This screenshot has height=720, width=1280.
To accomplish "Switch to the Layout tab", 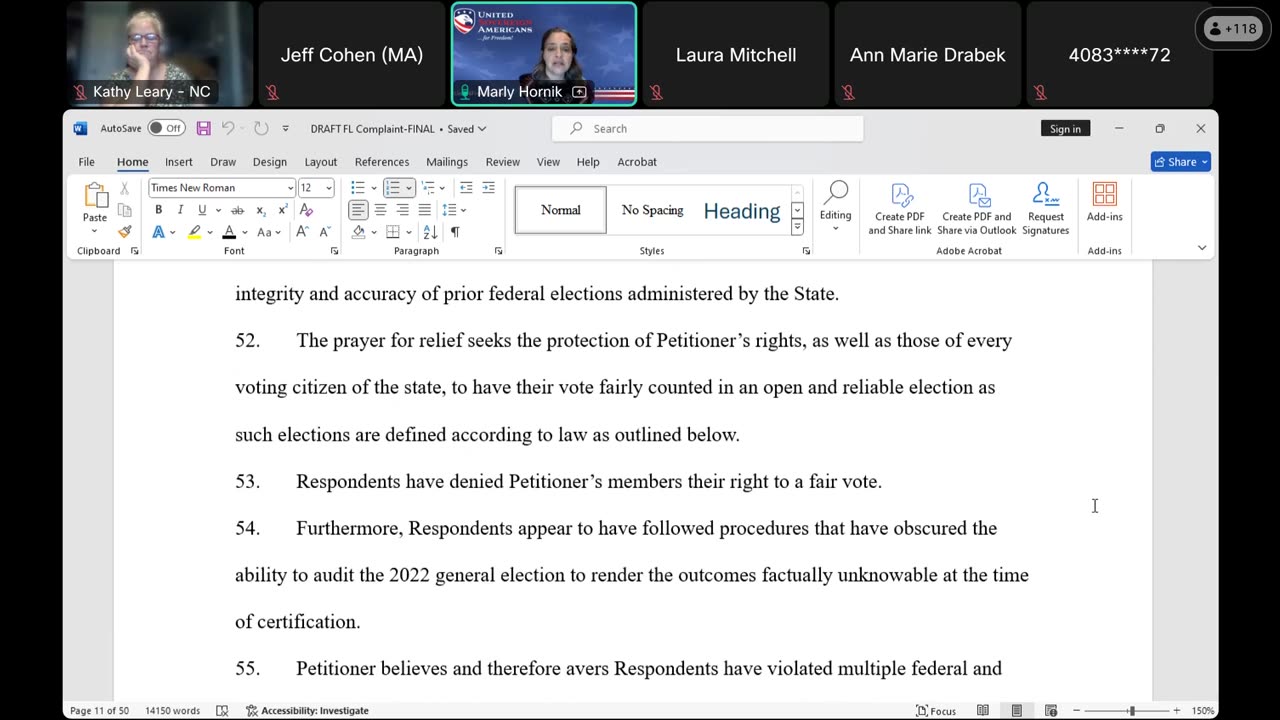I will coord(321,162).
